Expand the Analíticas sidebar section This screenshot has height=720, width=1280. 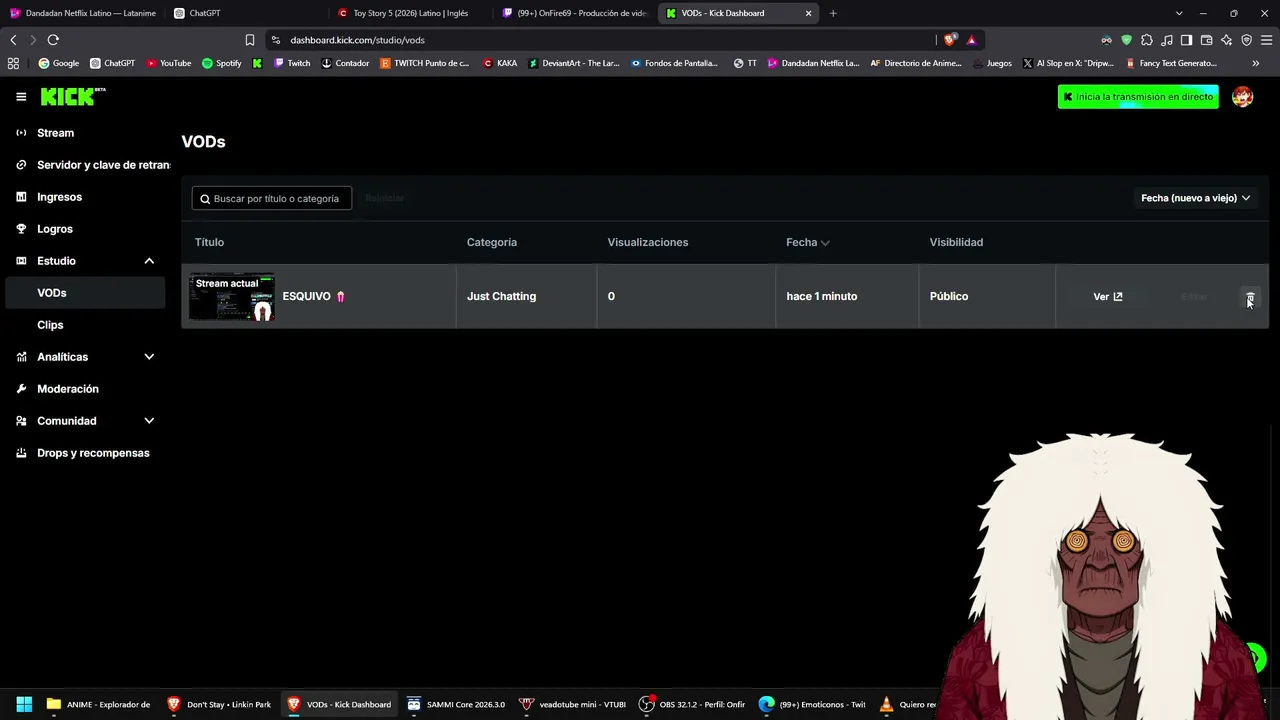coord(149,357)
